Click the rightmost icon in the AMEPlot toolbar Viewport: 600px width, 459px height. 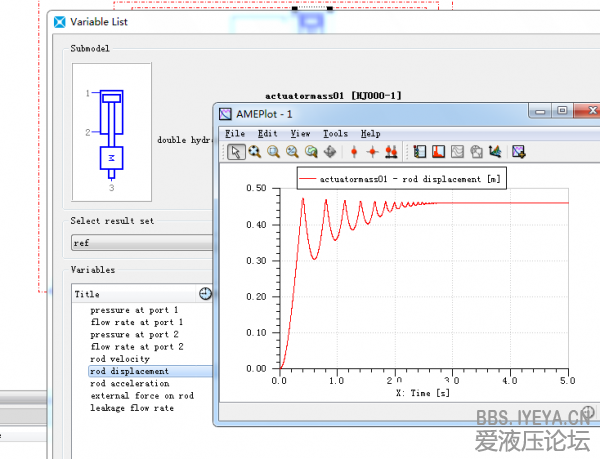pos(518,152)
